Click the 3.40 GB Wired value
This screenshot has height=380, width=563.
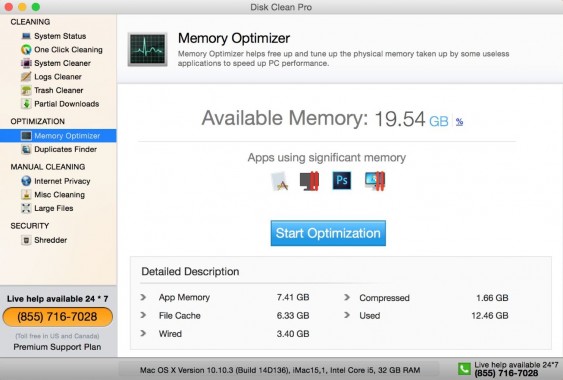click(293, 334)
